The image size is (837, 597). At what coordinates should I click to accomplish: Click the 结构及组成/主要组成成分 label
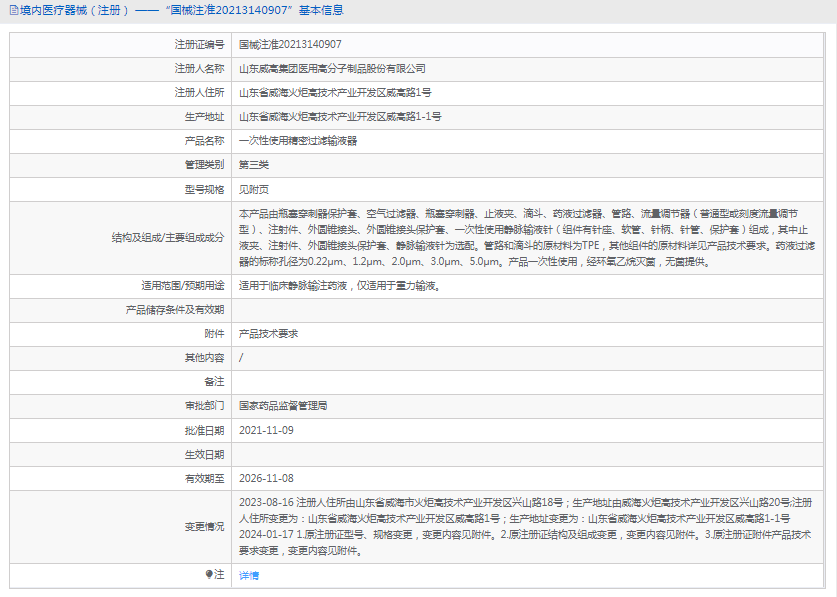click(x=168, y=238)
